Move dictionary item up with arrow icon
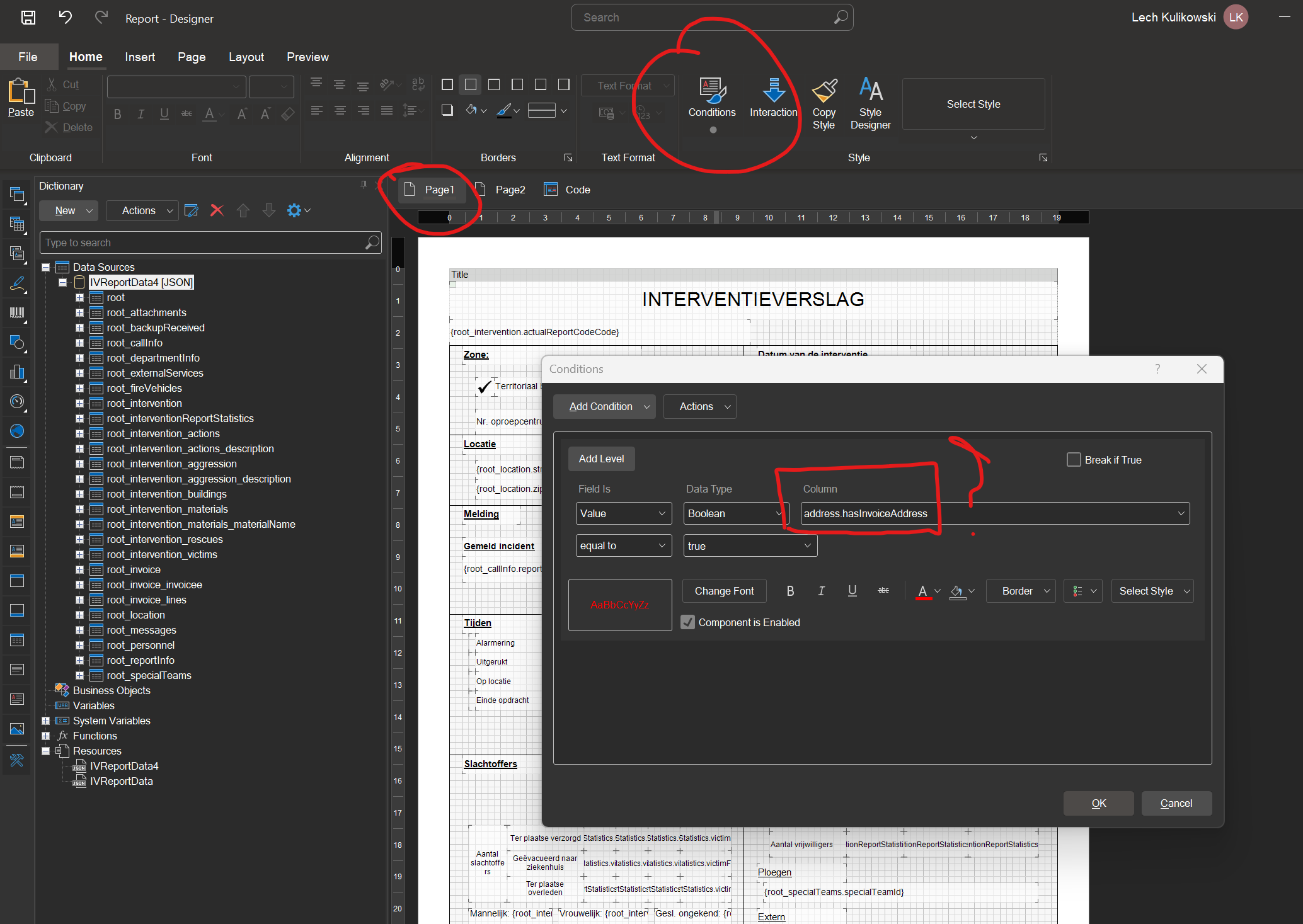Image resolution: width=1303 pixels, height=924 pixels. (x=243, y=210)
